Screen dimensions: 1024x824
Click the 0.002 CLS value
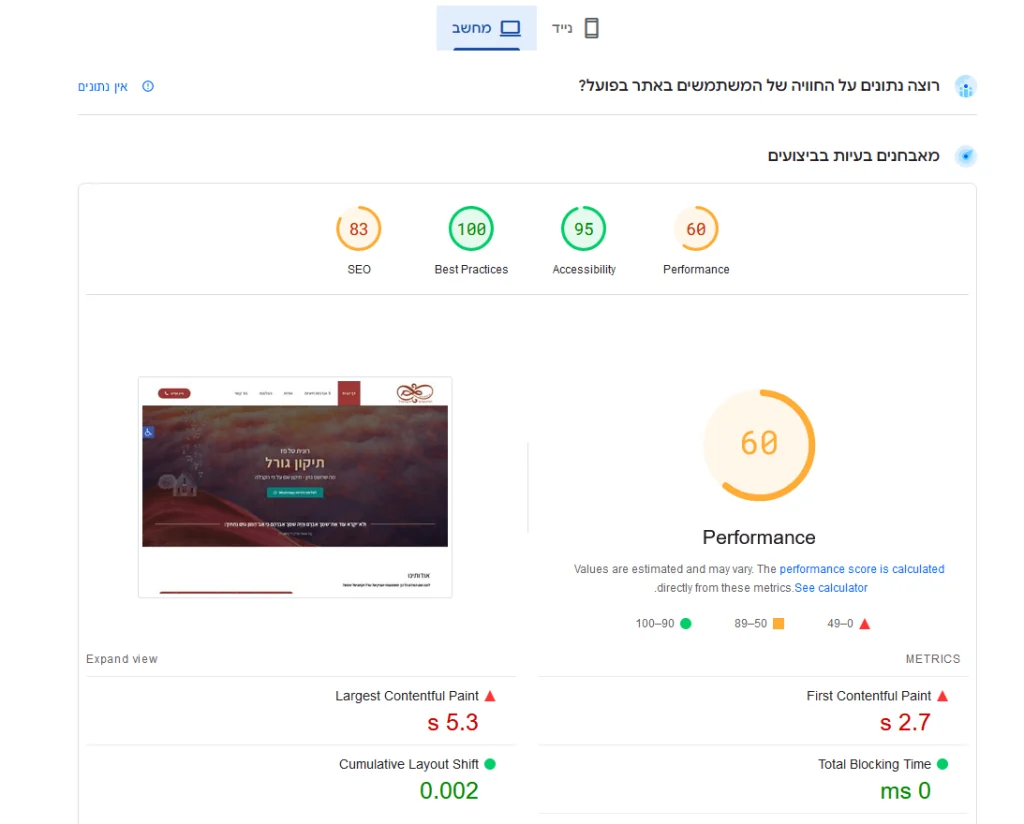click(x=449, y=791)
